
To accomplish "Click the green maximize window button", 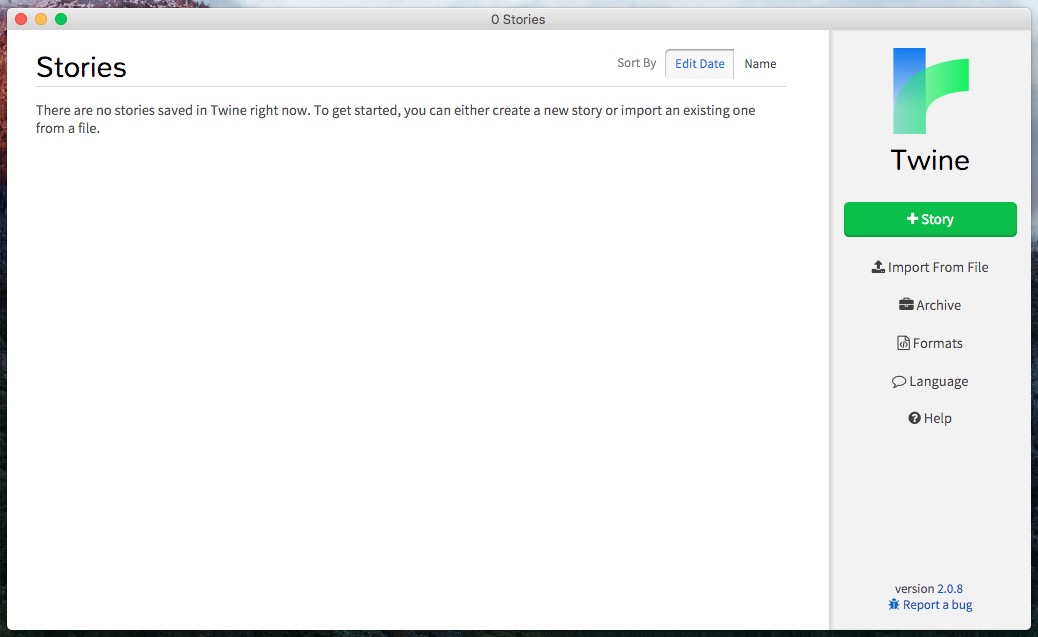I will click(61, 19).
